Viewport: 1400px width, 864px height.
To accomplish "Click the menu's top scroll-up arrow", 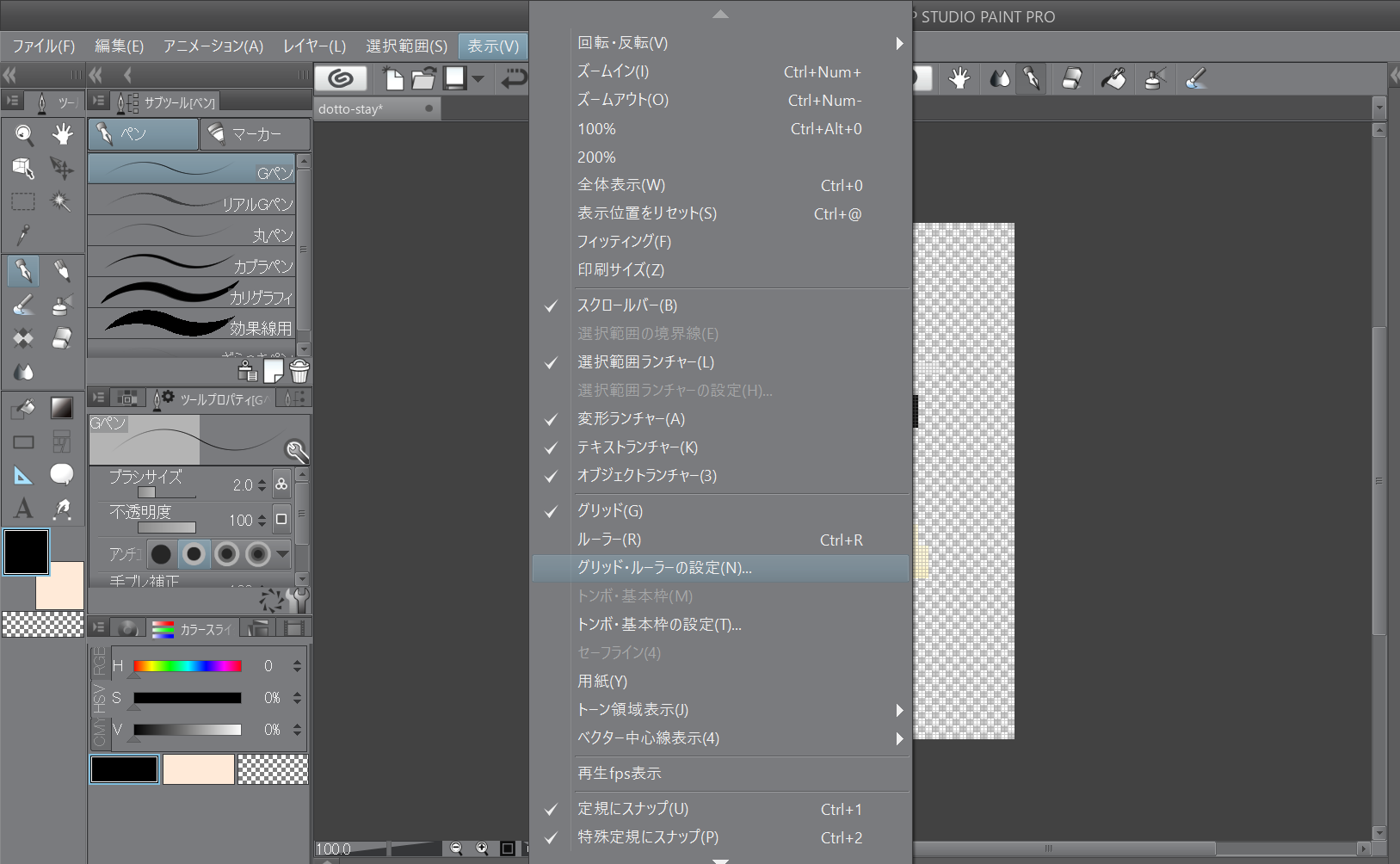I will (721, 14).
